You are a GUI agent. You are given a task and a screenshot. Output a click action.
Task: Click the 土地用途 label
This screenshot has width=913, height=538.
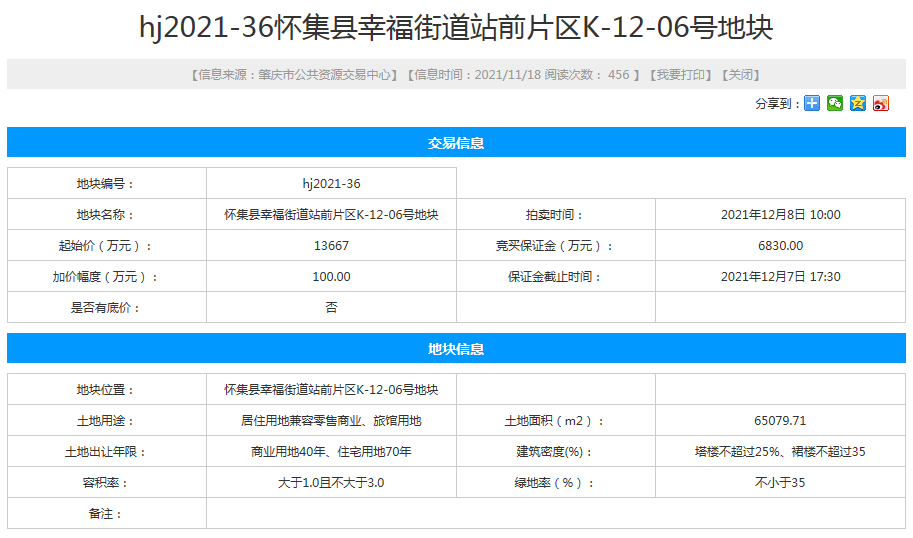point(107,420)
